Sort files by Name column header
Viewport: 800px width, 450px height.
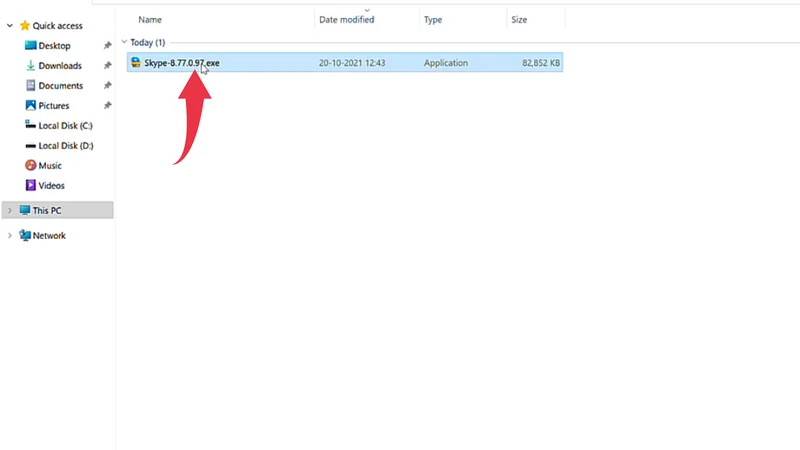click(x=149, y=19)
